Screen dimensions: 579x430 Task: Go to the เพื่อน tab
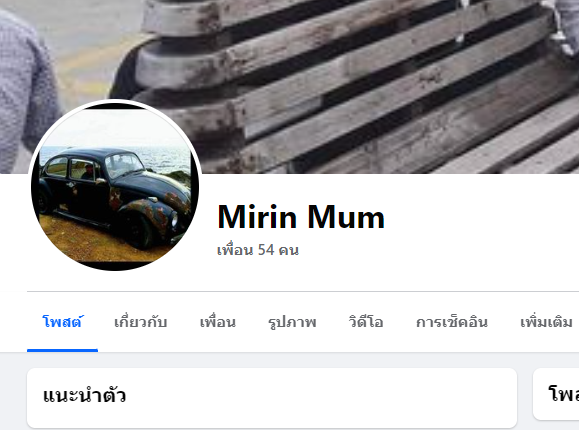pyautogui.click(x=217, y=322)
